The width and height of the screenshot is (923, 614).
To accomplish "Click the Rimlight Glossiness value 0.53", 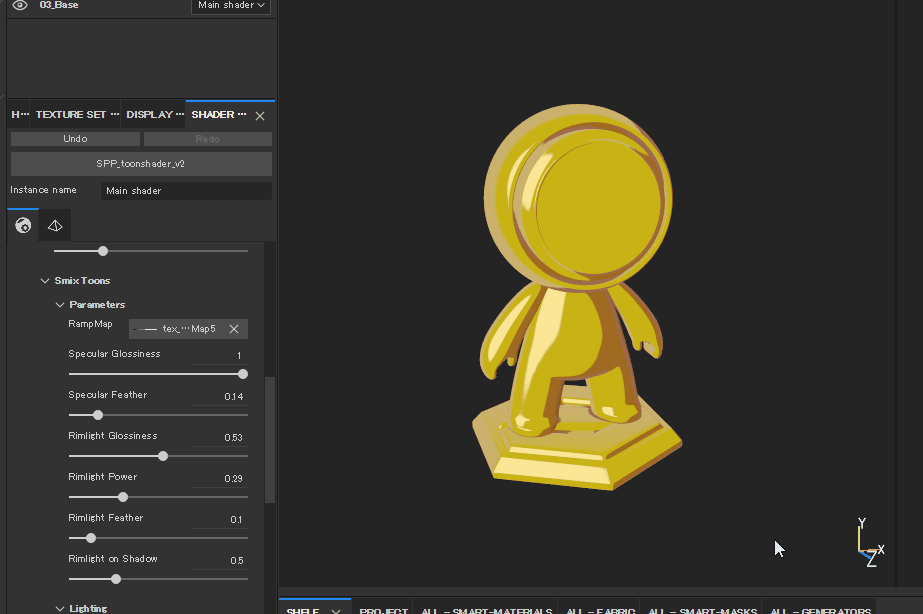I will click(234, 437).
